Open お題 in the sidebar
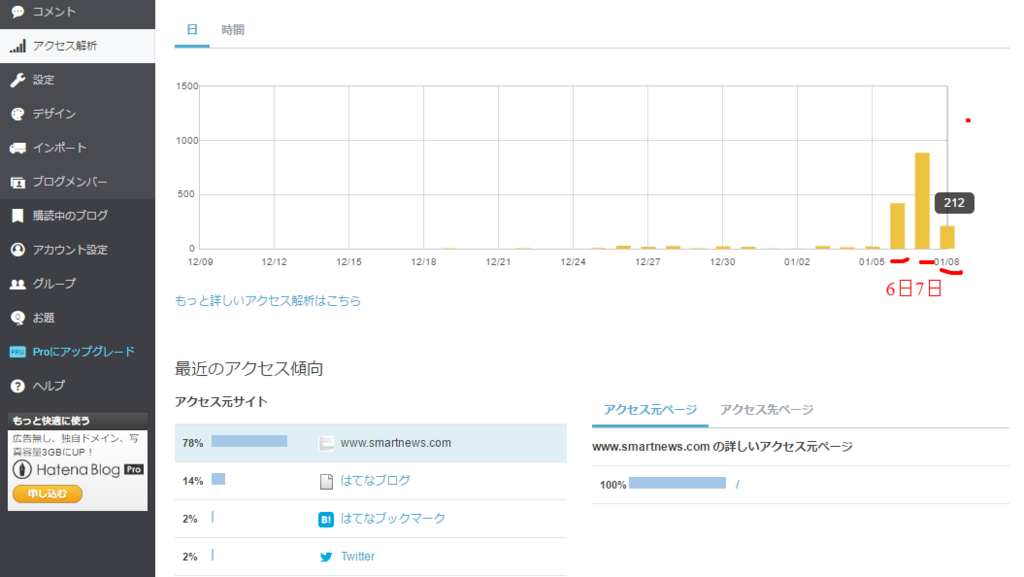 point(44,318)
